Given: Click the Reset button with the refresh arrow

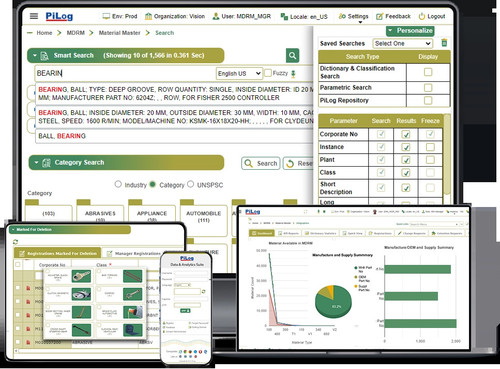Looking at the screenshot, I should pyautogui.click(x=299, y=163).
